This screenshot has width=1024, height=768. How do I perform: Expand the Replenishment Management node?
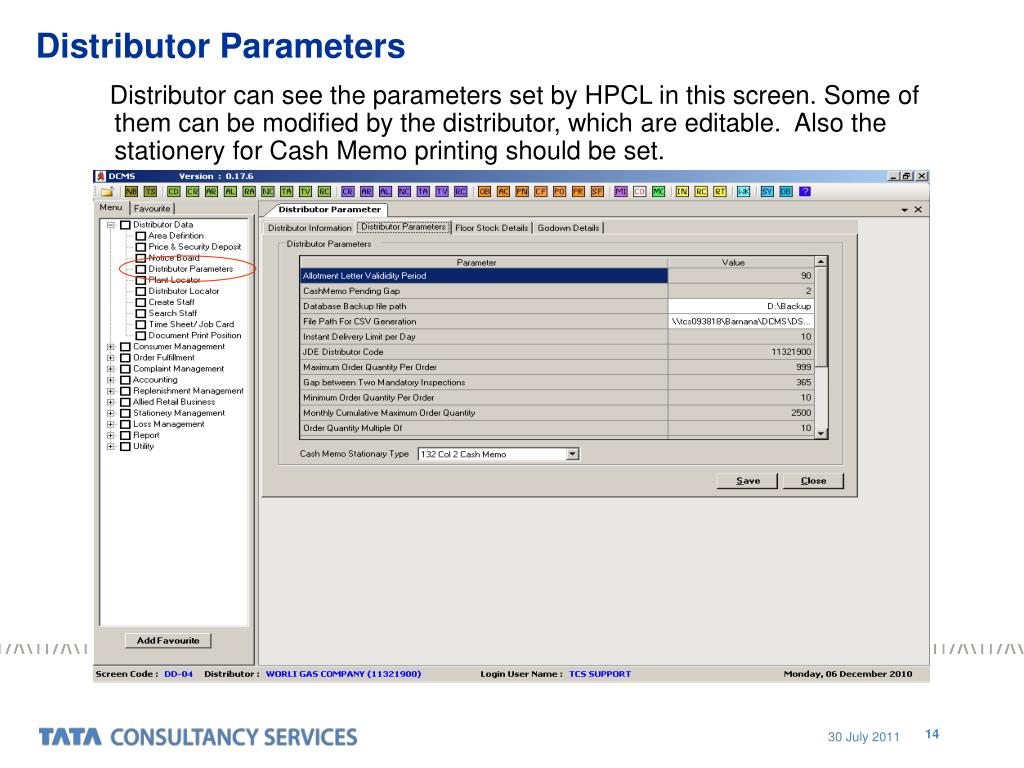click(111, 391)
